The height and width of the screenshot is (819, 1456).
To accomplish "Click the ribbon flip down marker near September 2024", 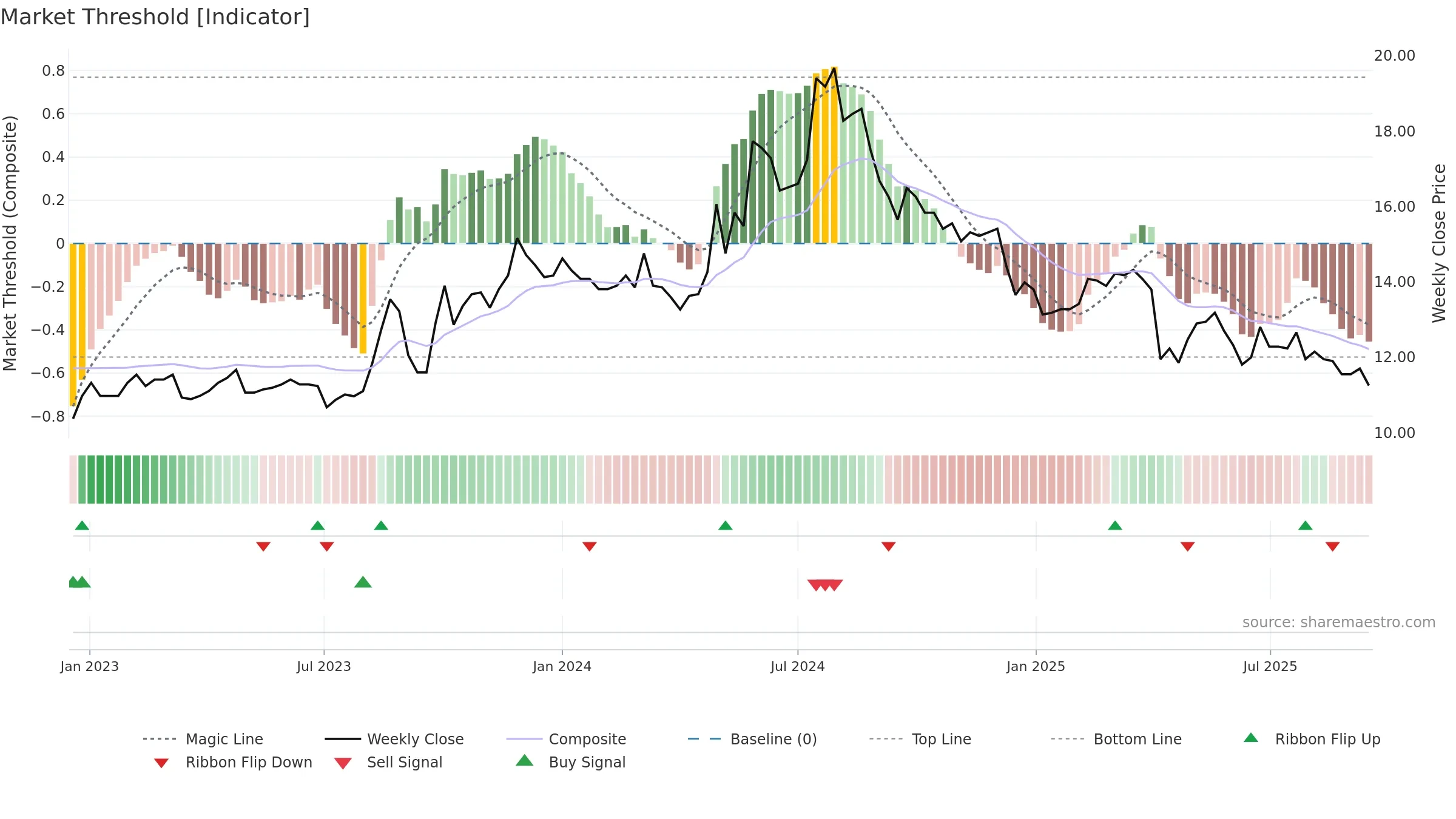I will 889,547.
